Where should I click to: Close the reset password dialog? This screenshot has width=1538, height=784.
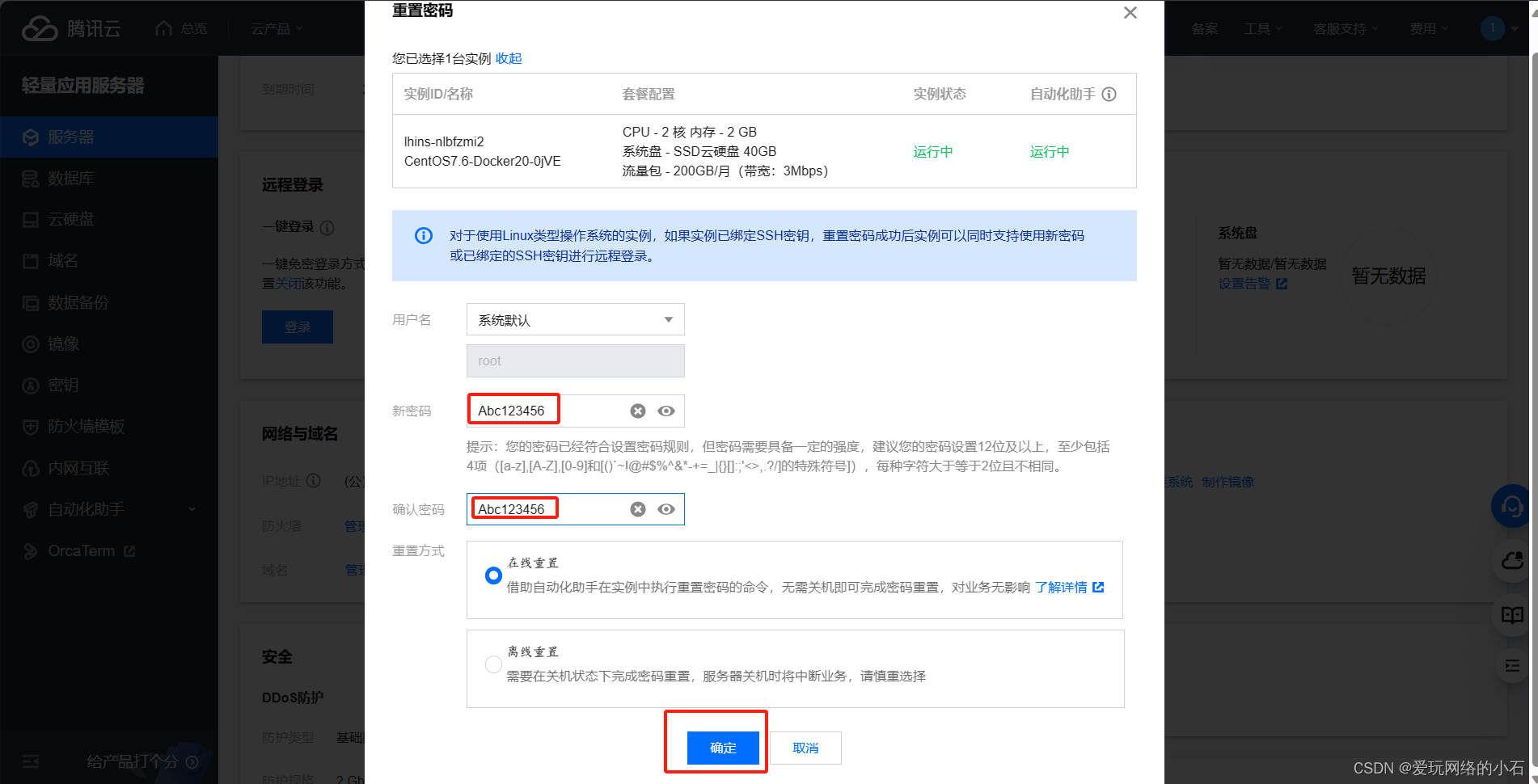[x=1130, y=13]
